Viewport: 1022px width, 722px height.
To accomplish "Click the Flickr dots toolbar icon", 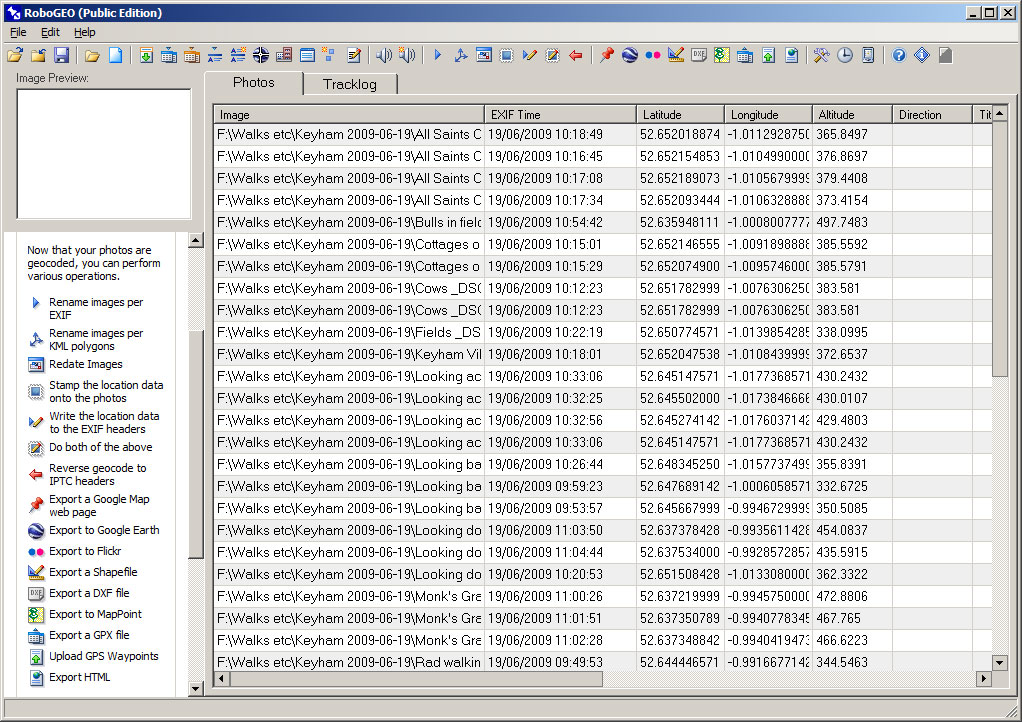I will coord(652,55).
